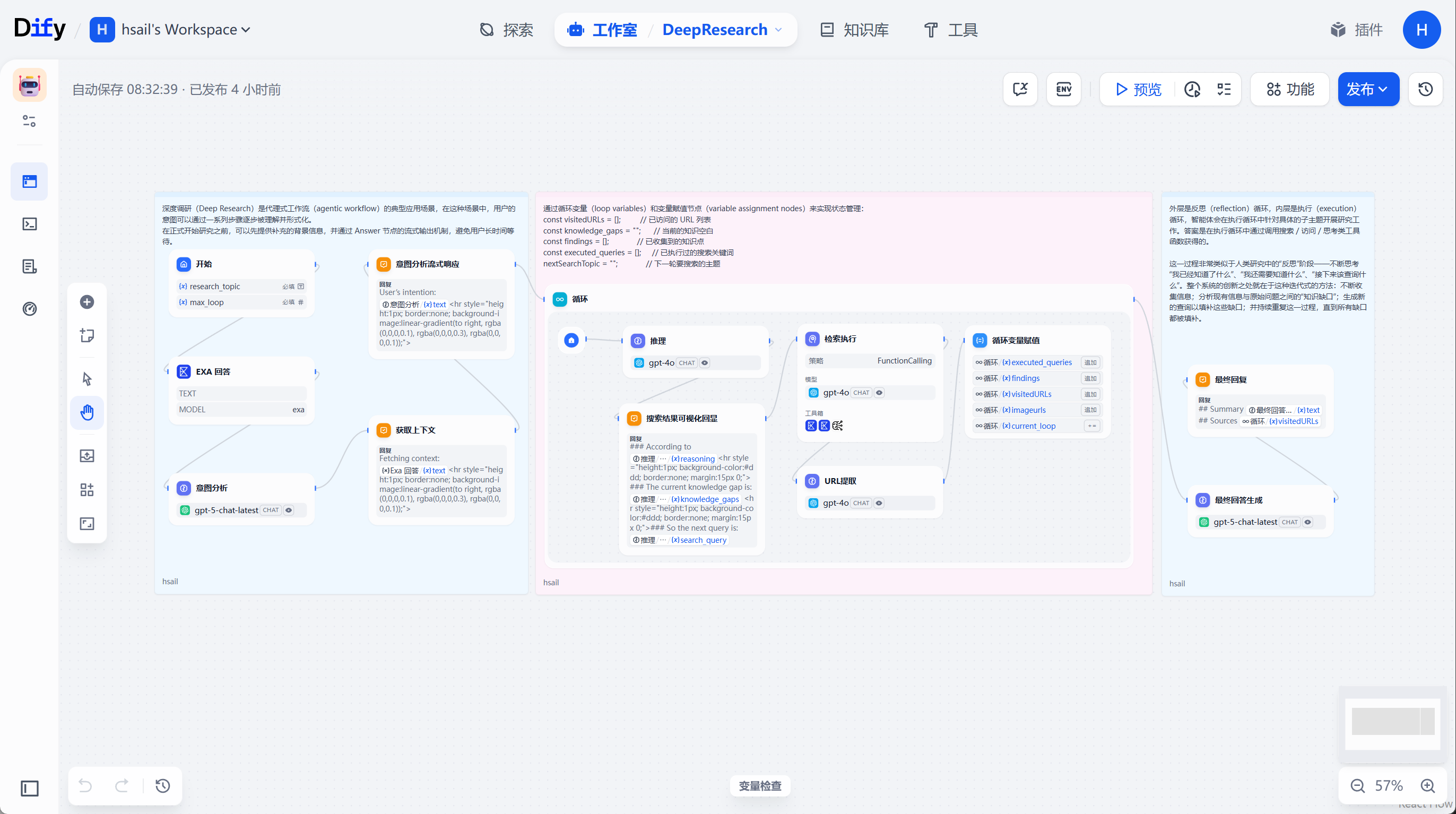Image resolution: width=1456 pixels, height=814 pixels.
Task: Open the 插件 plugins tab
Action: click(1357, 29)
